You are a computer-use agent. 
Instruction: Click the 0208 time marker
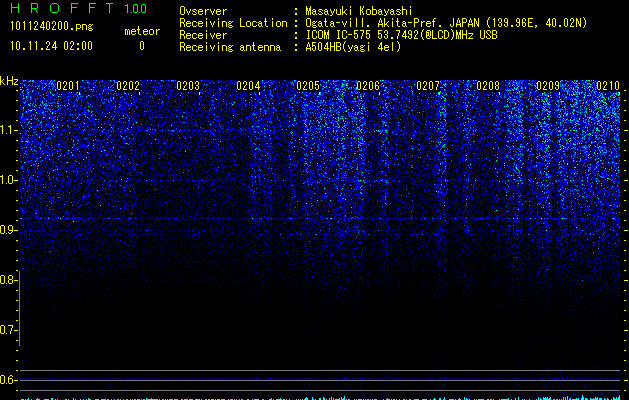(x=488, y=86)
